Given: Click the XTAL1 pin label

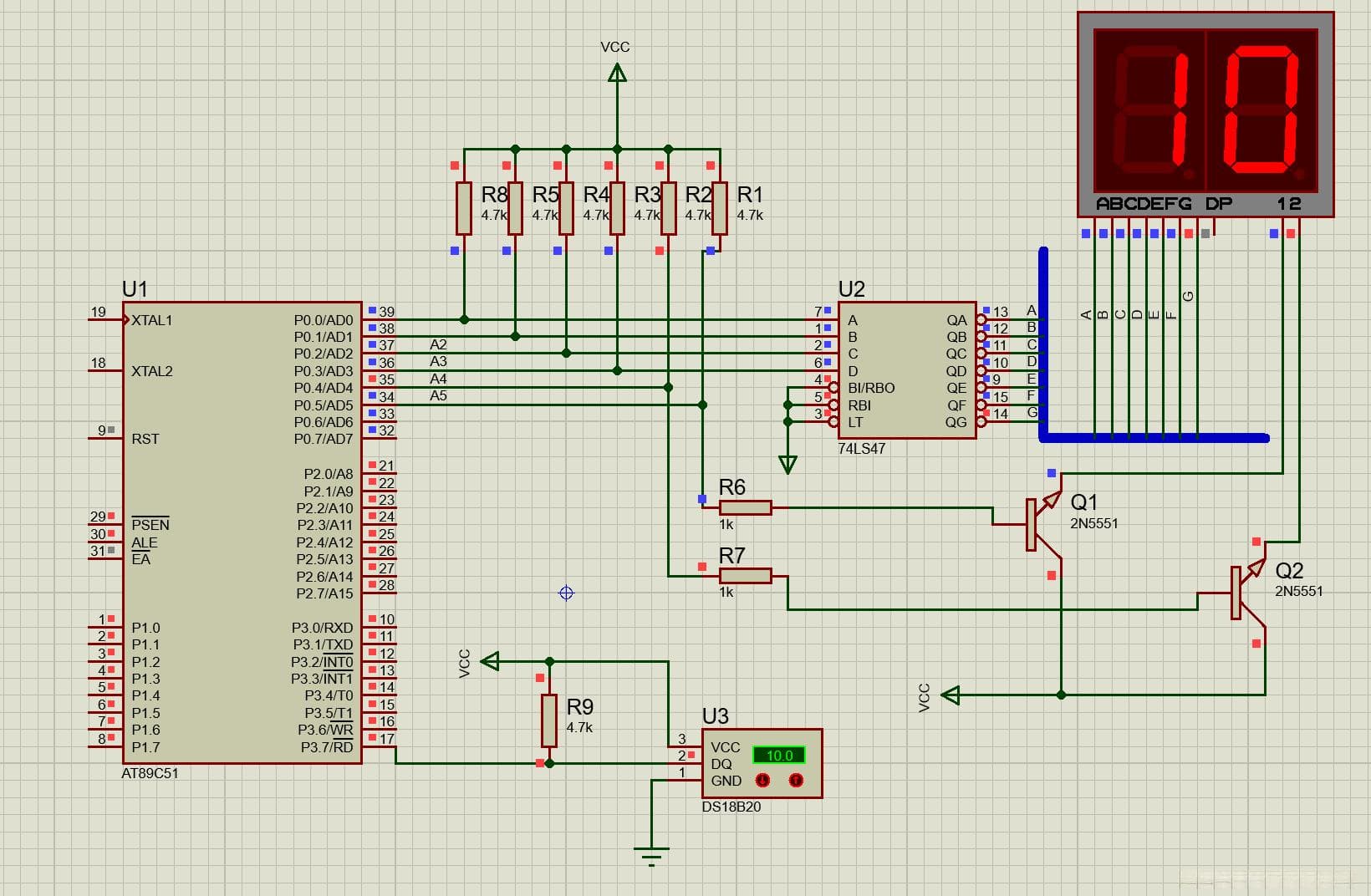Looking at the screenshot, I should (x=151, y=320).
